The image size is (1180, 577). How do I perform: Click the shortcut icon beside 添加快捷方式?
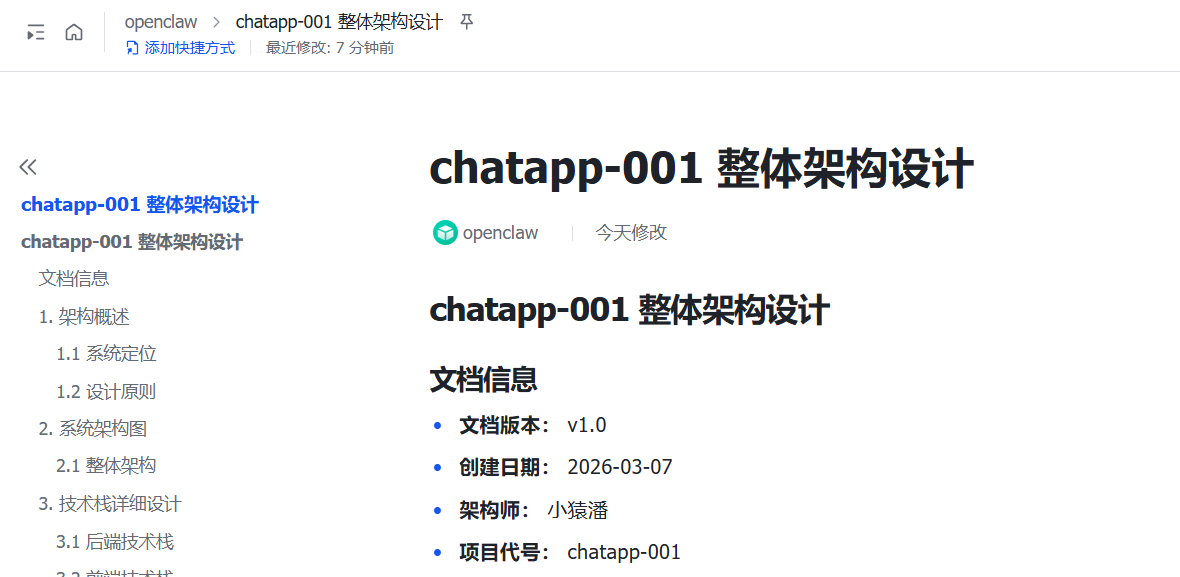[x=131, y=47]
